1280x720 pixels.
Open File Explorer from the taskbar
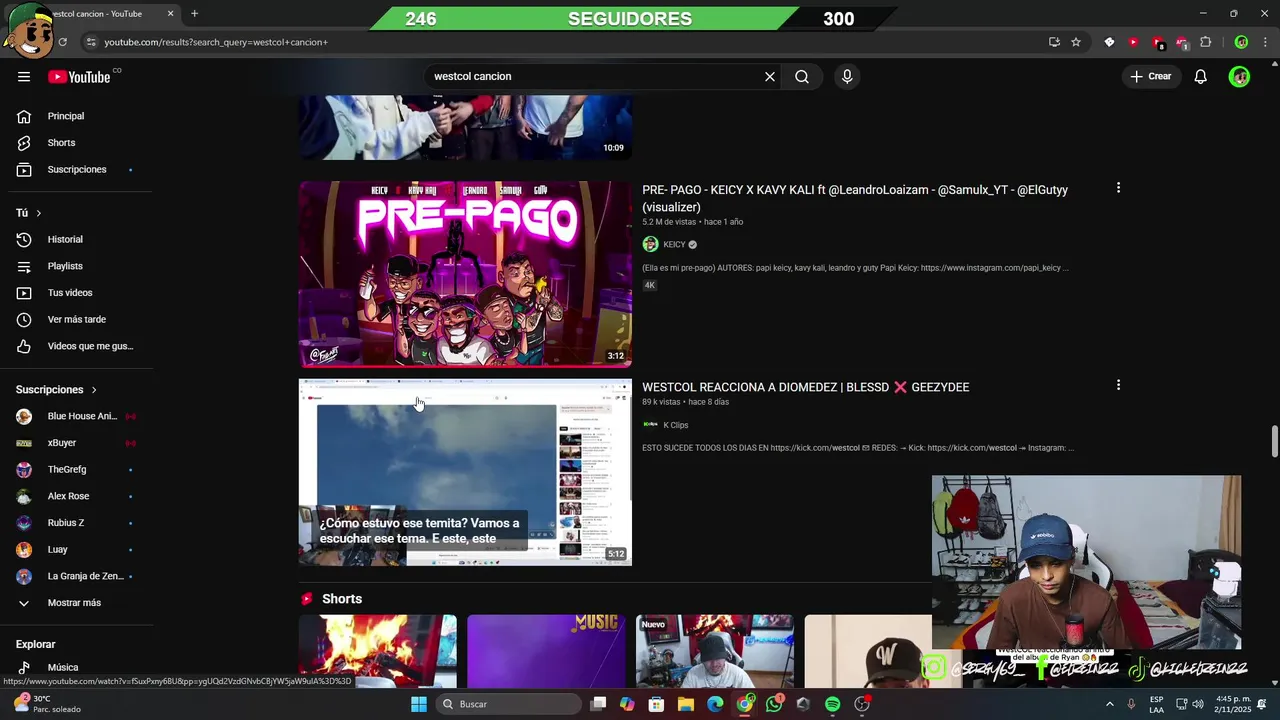click(686, 704)
